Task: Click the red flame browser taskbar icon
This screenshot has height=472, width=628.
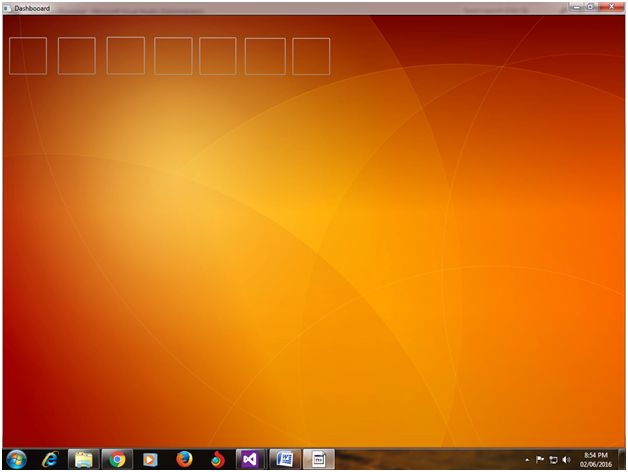Action: (x=218, y=460)
